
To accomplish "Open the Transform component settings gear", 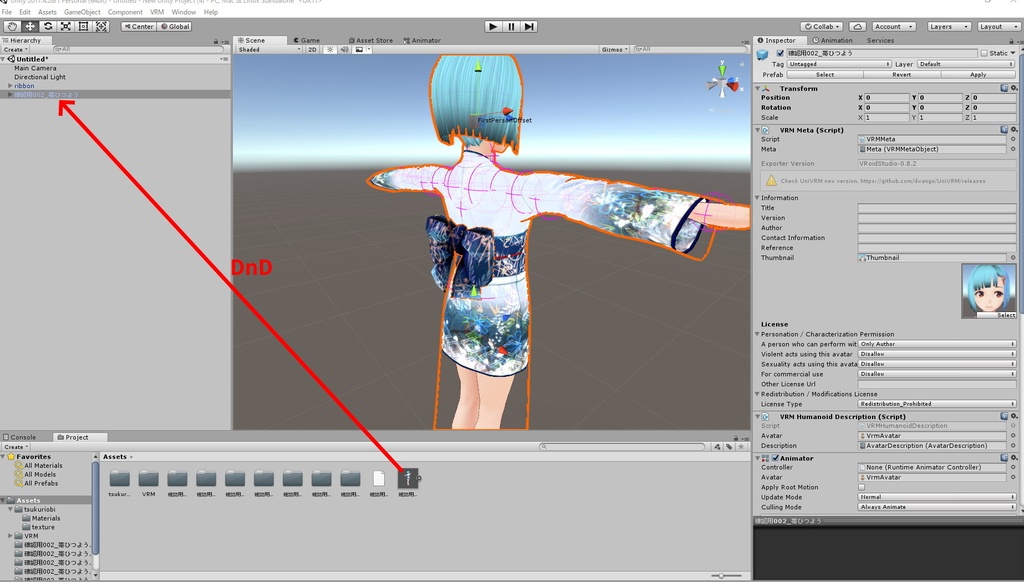I will 1013,87.
